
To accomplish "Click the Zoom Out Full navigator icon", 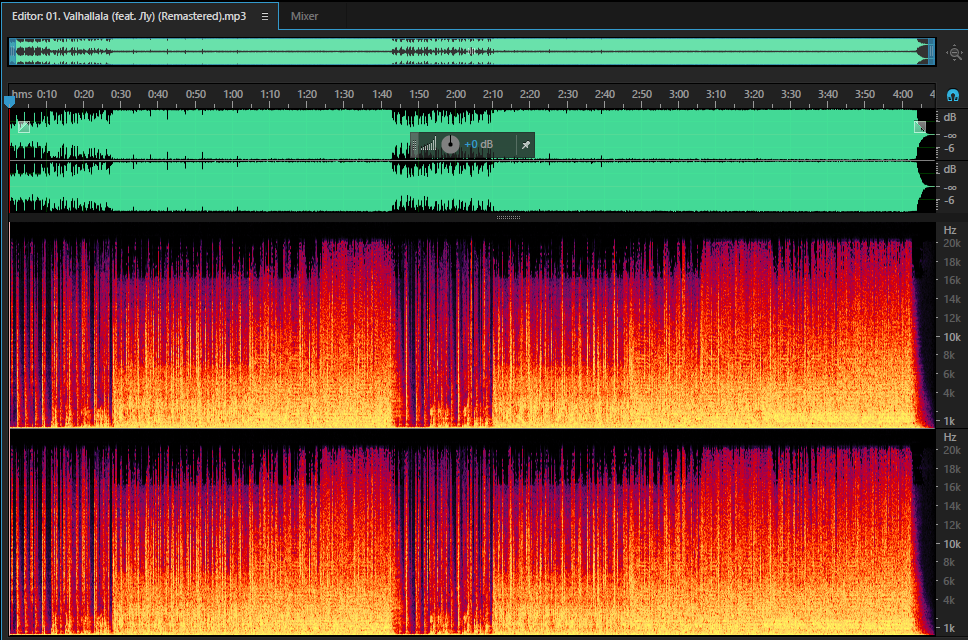I will [x=954, y=53].
